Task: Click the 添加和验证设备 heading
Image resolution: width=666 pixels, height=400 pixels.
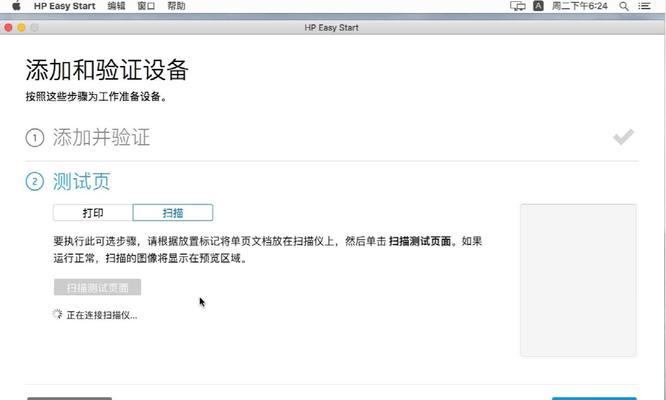Action: coord(107,70)
